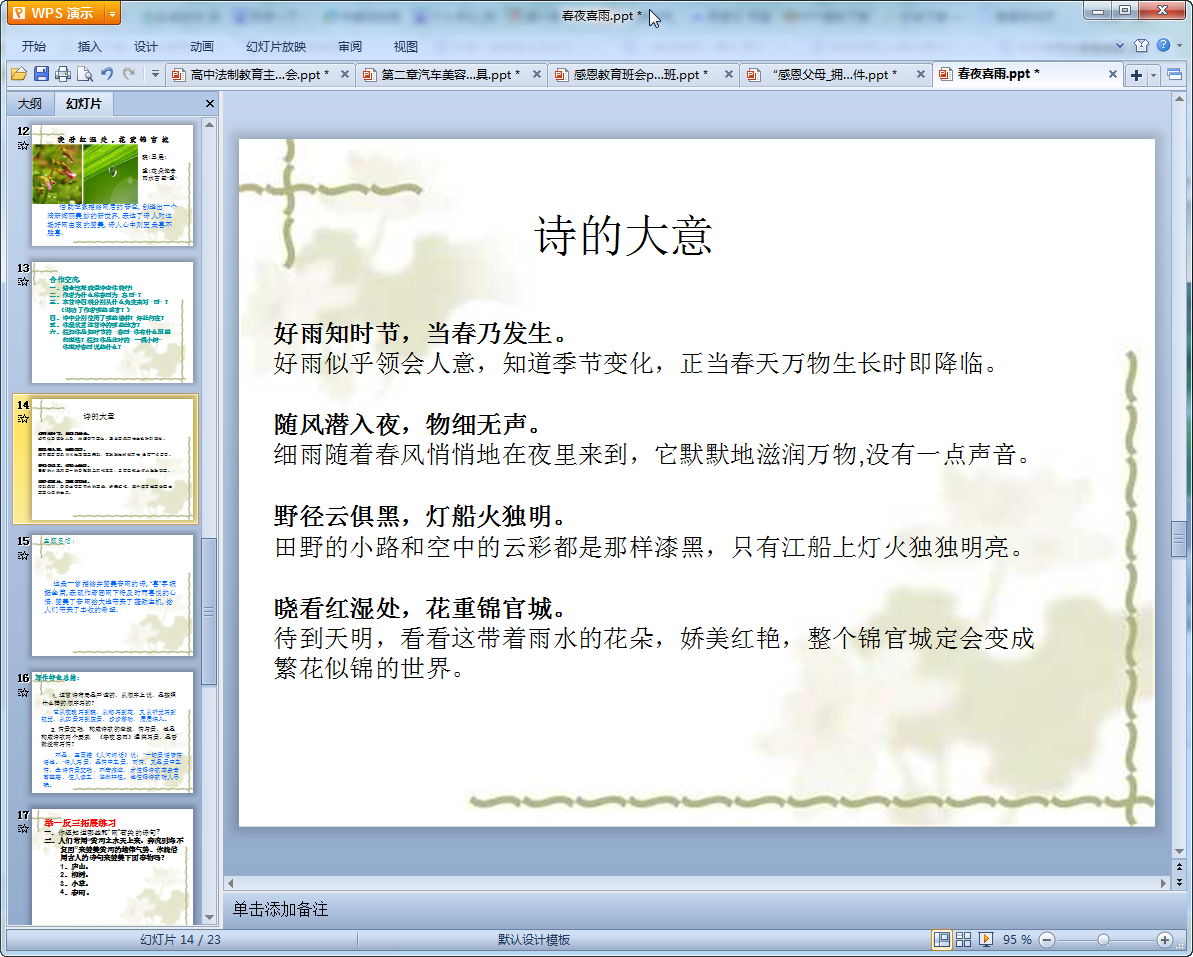Viewport: 1193px width, 957px height.
Task: Open the 幻灯片放映 ribbon tab
Action: pyautogui.click(x=276, y=46)
